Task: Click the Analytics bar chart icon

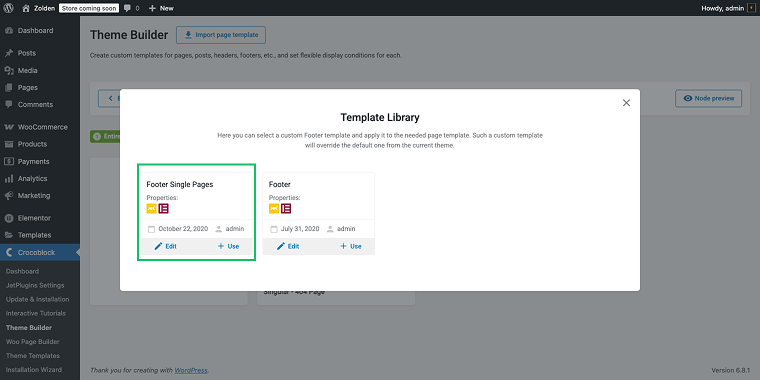Action: coord(8,178)
